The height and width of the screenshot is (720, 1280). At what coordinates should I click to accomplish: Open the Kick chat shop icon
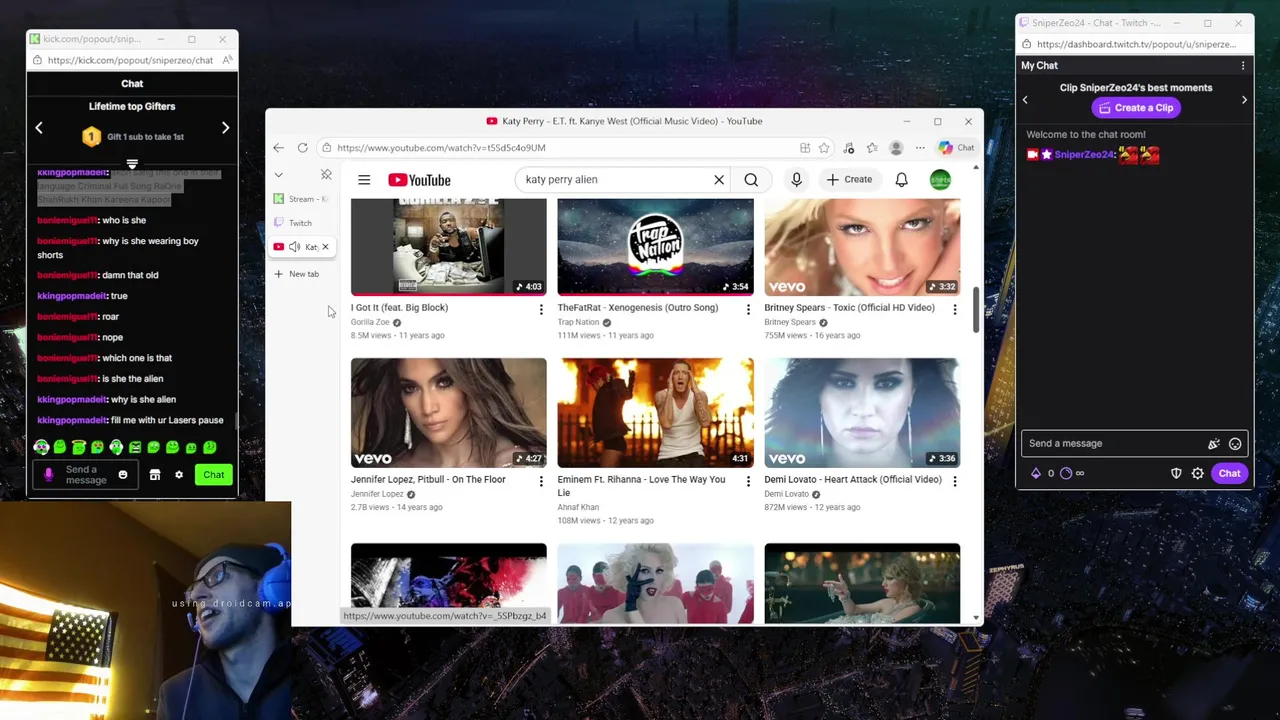point(155,475)
